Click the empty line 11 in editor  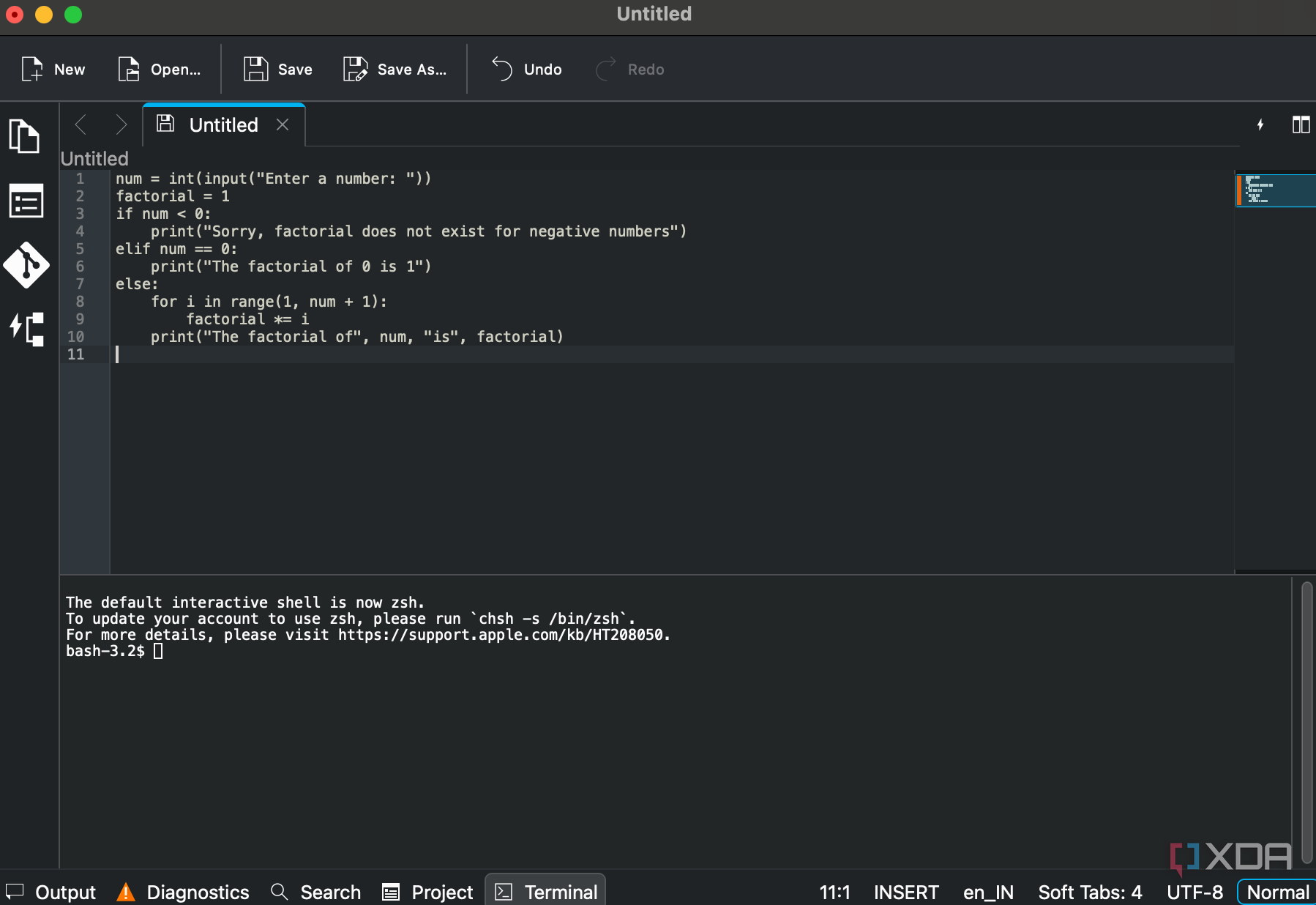(672, 354)
